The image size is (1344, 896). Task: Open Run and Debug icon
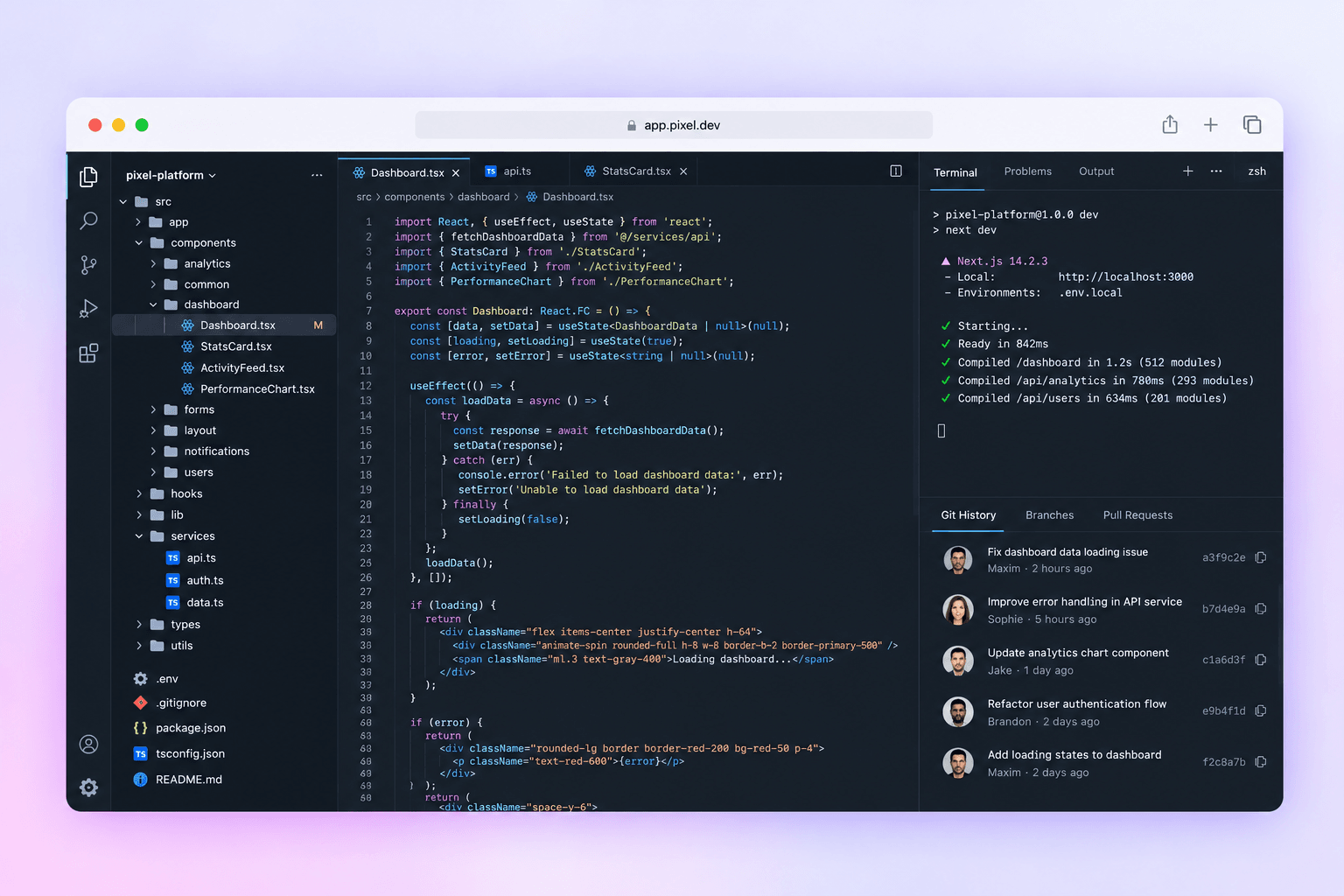(88, 309)
